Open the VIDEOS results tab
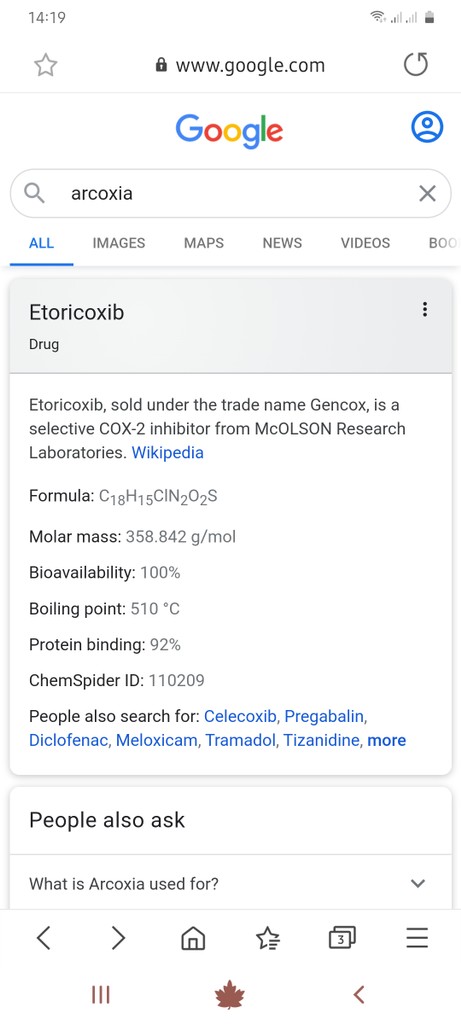The image size is (461, 1024). [x=365, y=243]
